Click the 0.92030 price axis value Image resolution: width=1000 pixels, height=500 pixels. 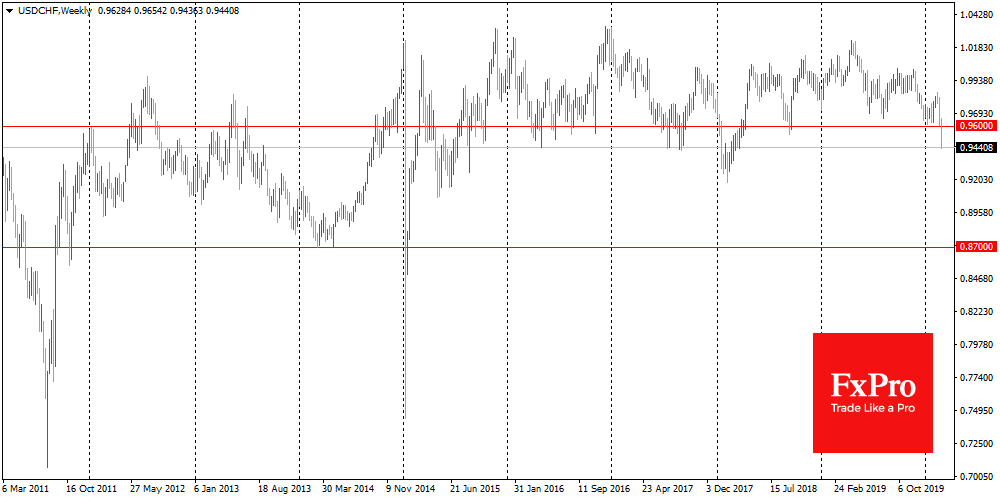(976, 180)
